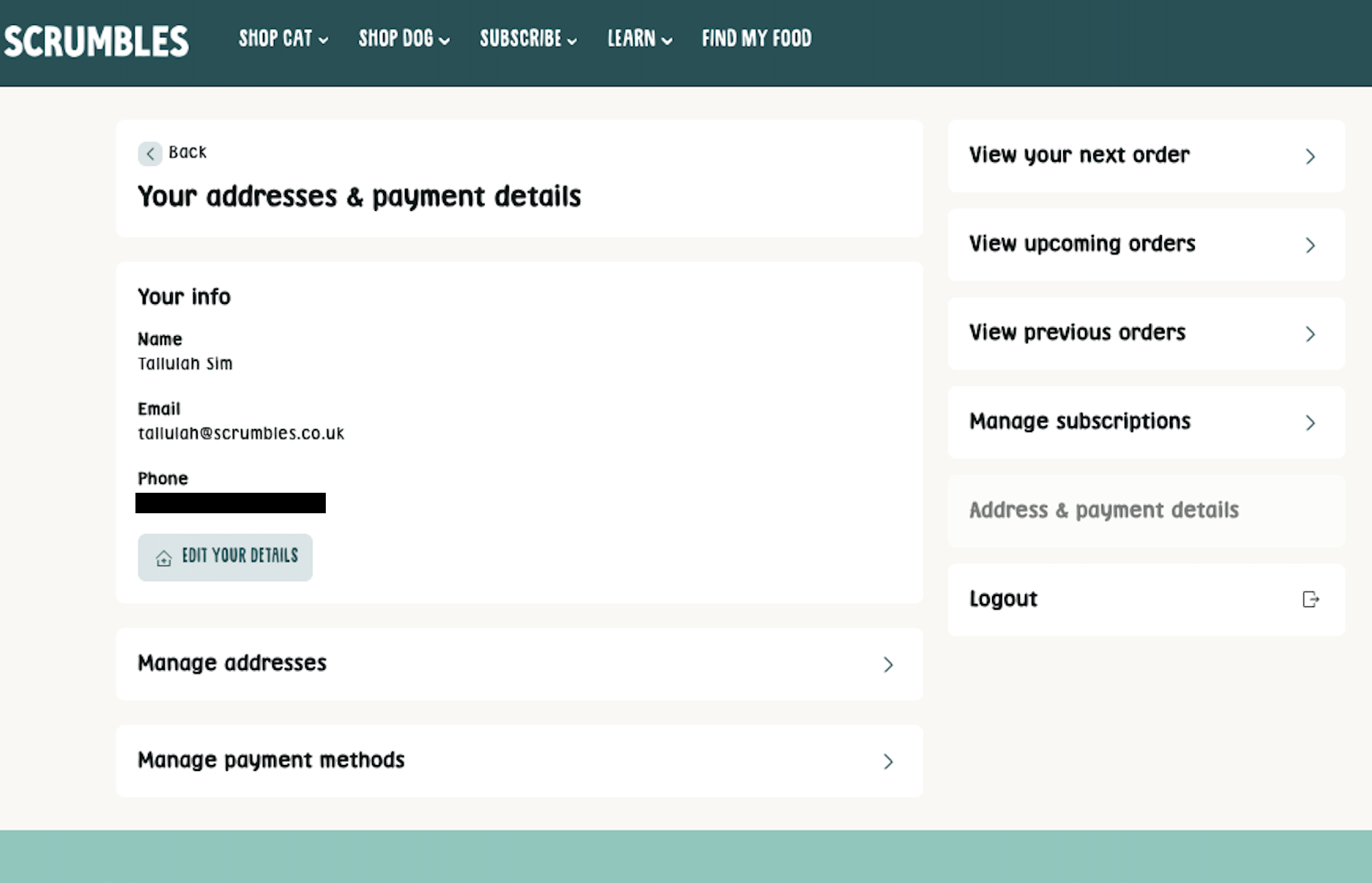Viewport: 1372px width, 883px height.
Task: Go to Find My Food page
Action: pos(756,39)
